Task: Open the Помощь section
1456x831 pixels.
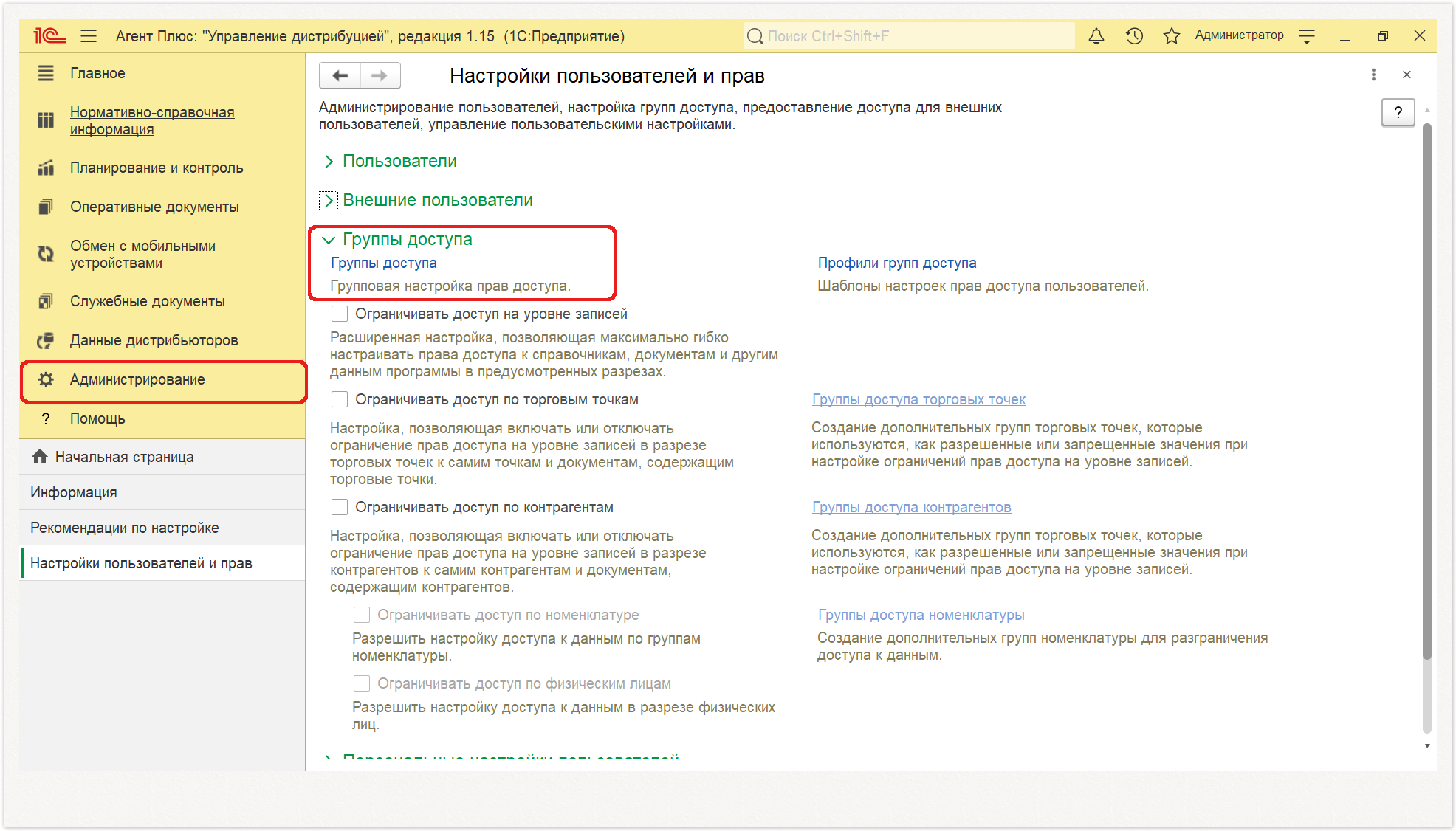Action: click(x=97, y=418)
